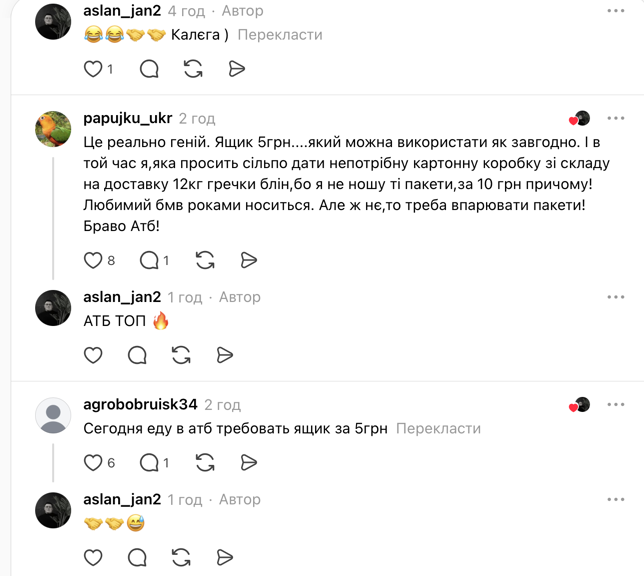View author-liked badge on papujku_ukr comment
Viewport: 644px width, 576px height.
click(580, 118)
